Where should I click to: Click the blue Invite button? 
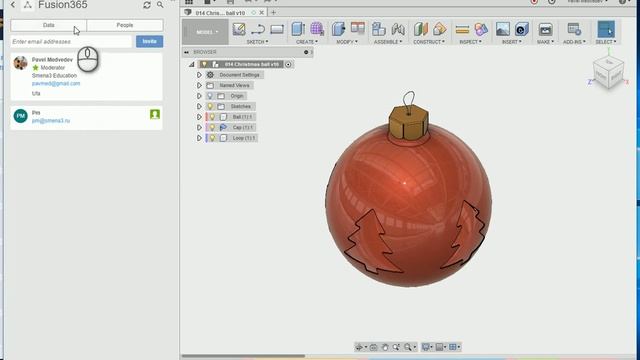tap(149, 41)
